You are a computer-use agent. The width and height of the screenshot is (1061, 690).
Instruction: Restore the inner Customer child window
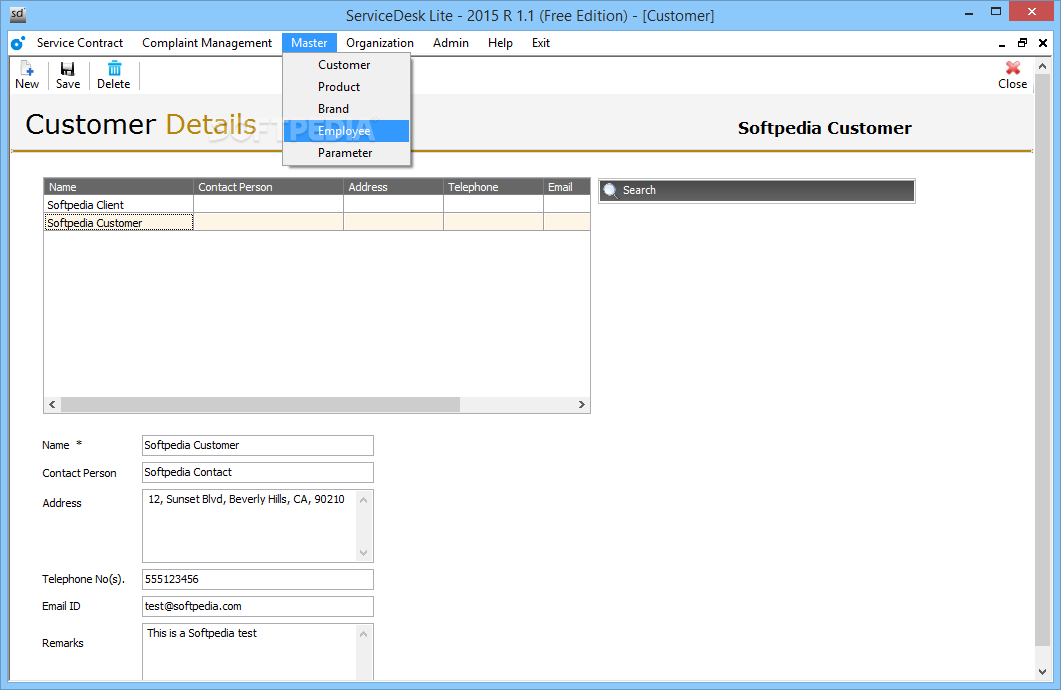1022,43
